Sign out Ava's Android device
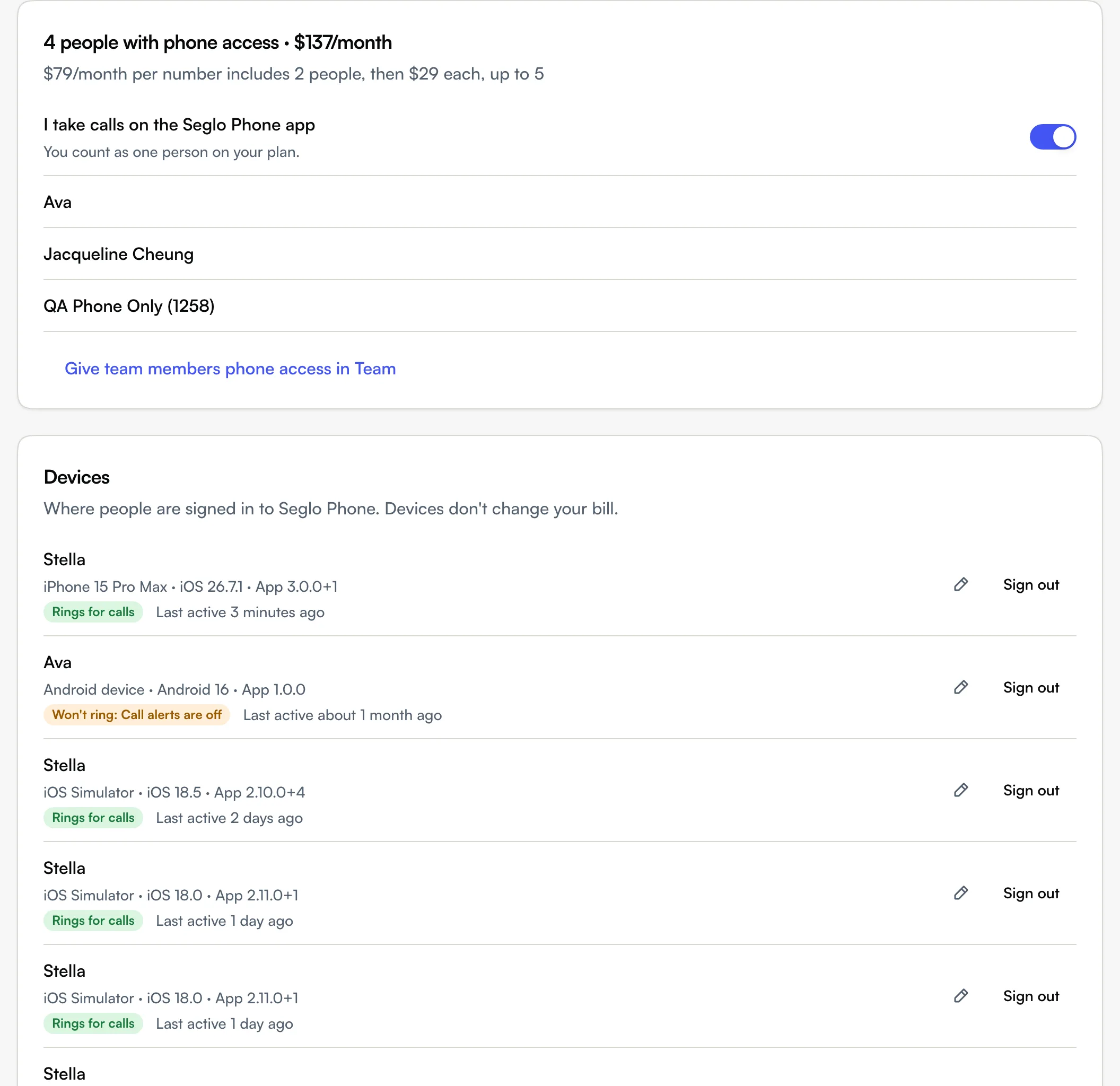 pyautogui.click(x=1031, y=687)
